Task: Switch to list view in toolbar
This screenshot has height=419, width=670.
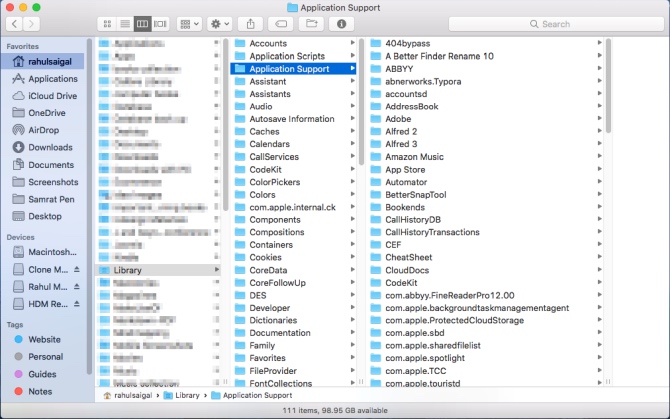Action: point(124,23)
